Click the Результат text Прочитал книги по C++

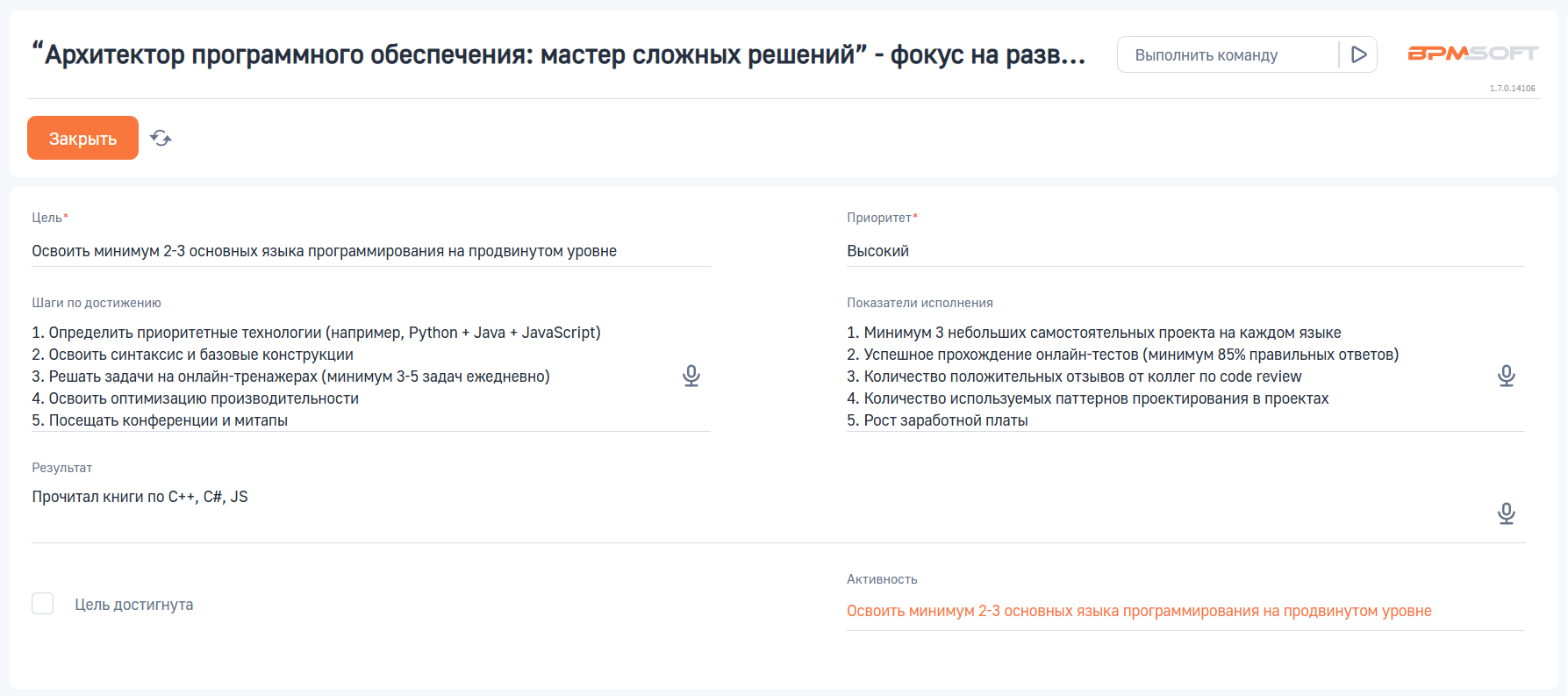point(140,497)
